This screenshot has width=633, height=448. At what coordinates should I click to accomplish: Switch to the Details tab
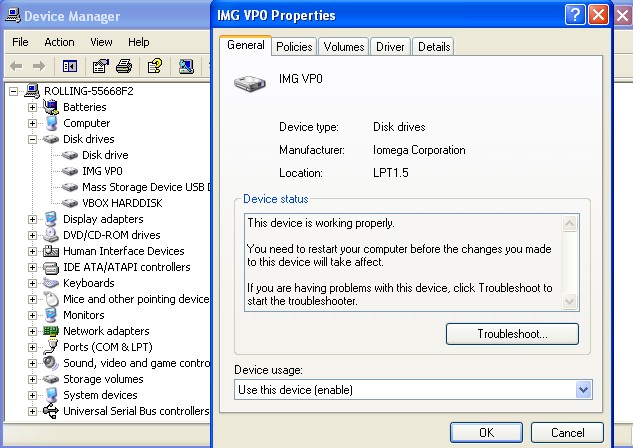[434, 47]
